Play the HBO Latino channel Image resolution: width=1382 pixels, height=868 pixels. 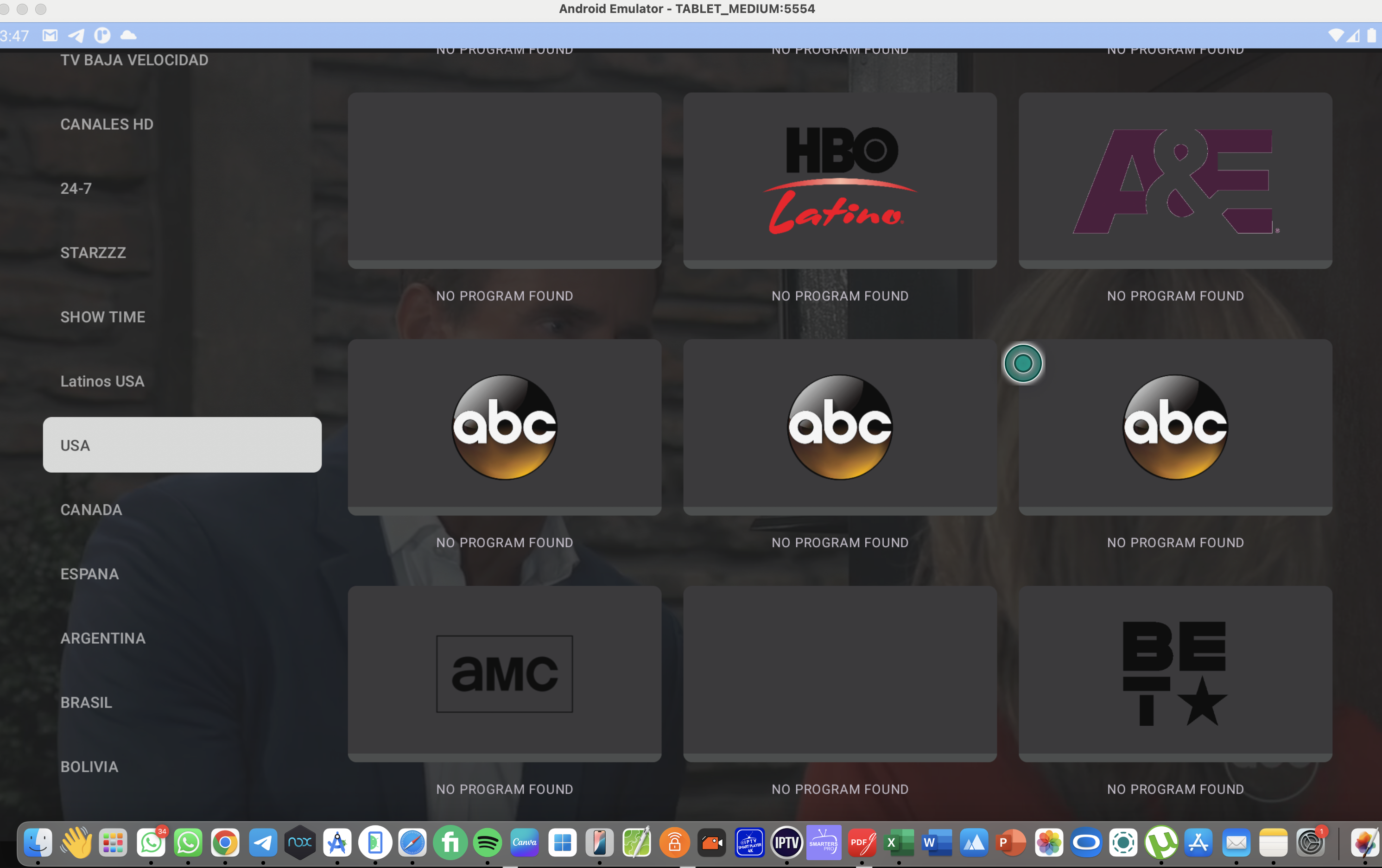[x=840, y=180]
